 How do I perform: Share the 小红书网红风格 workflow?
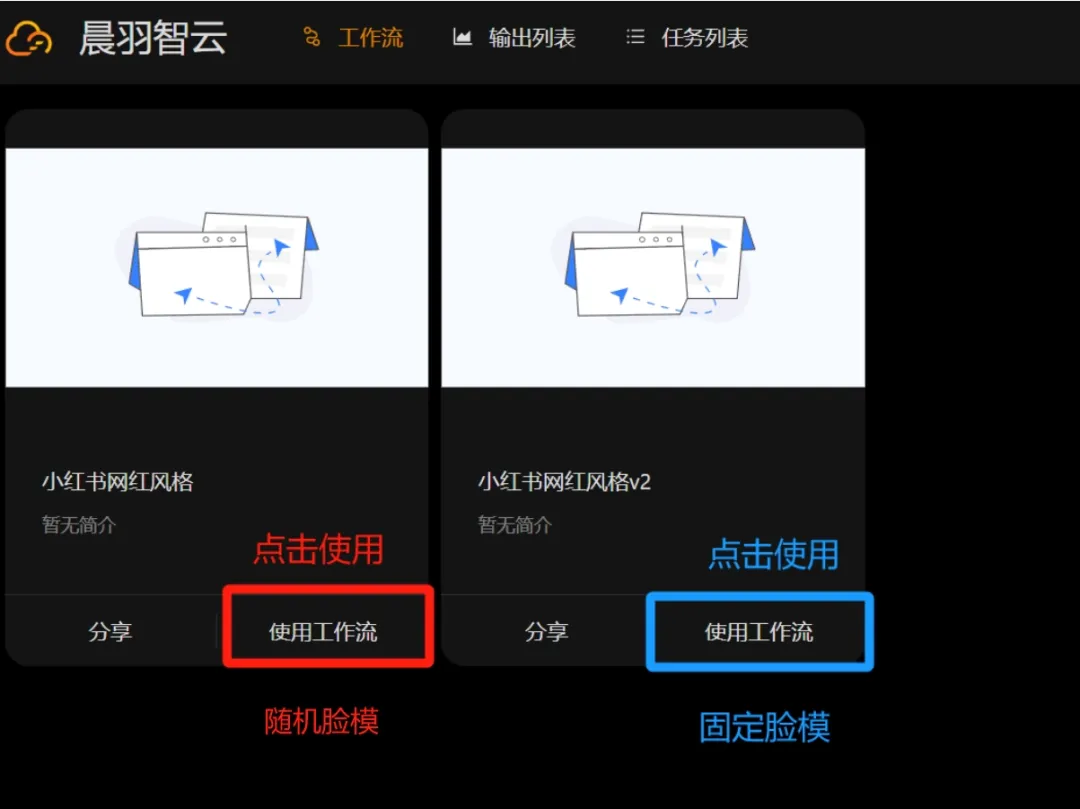[110, 631]
